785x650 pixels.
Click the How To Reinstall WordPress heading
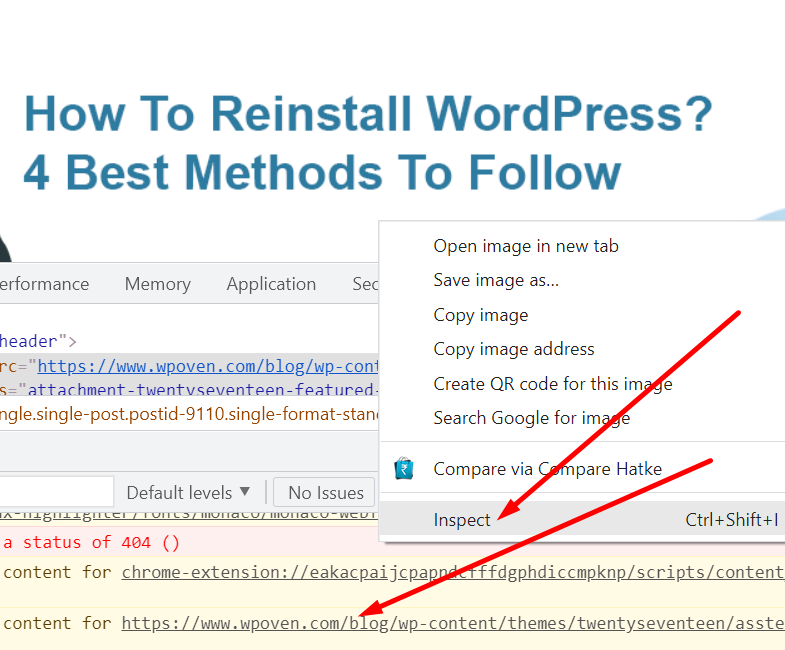368,143
